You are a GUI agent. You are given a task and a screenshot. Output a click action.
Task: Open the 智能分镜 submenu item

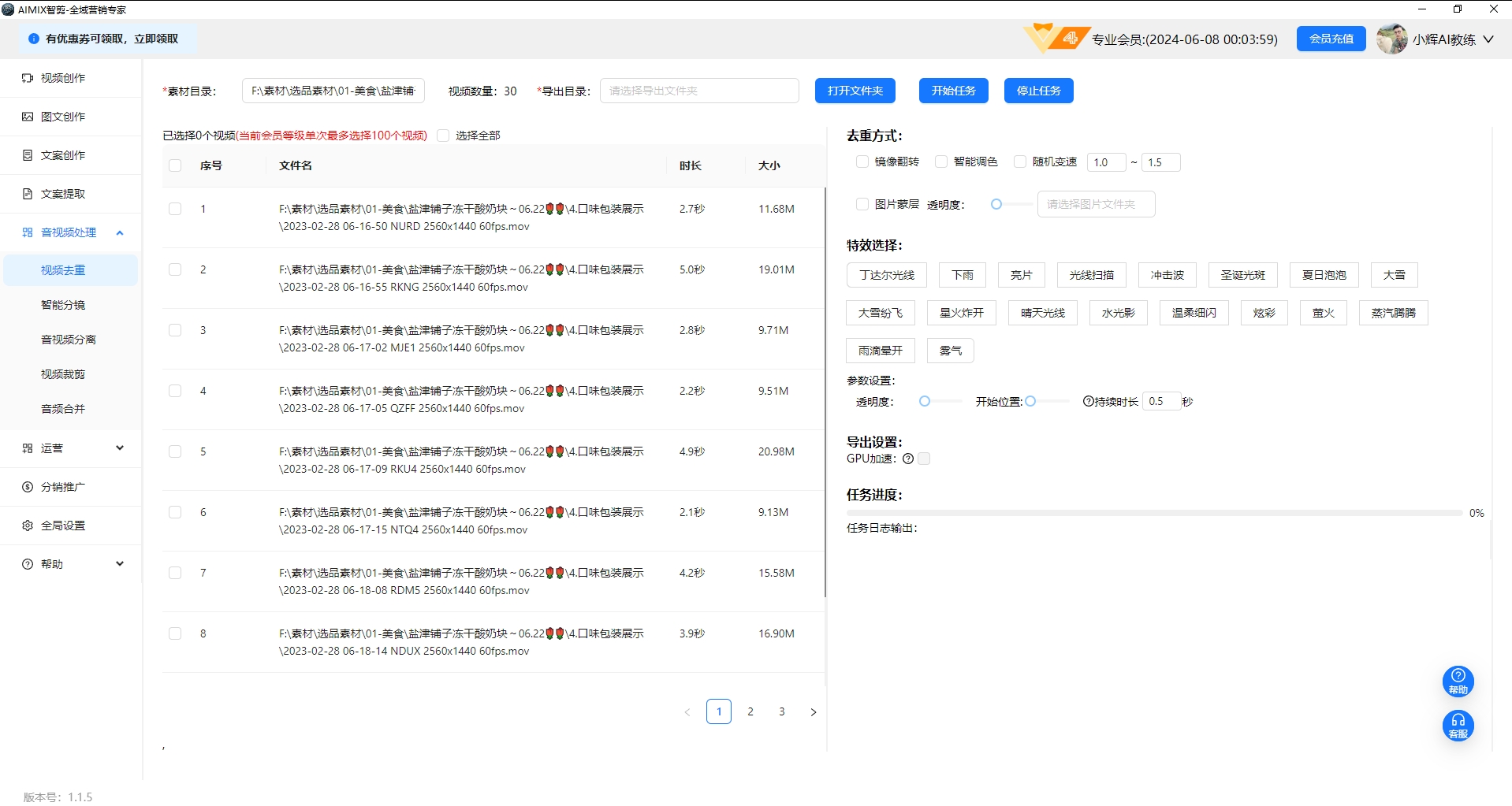(x=63, y=305)
